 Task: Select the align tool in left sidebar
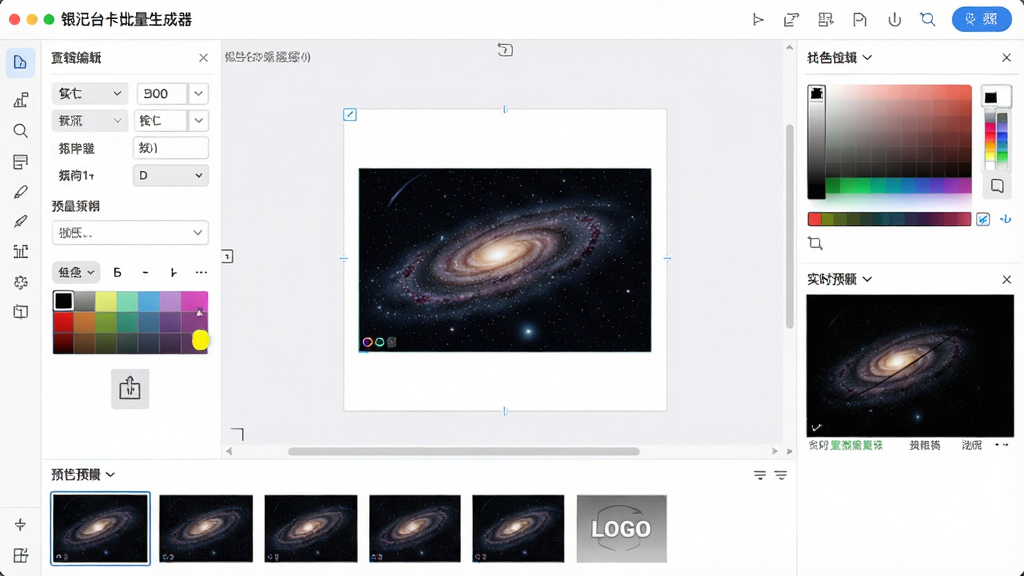[20, 251]
